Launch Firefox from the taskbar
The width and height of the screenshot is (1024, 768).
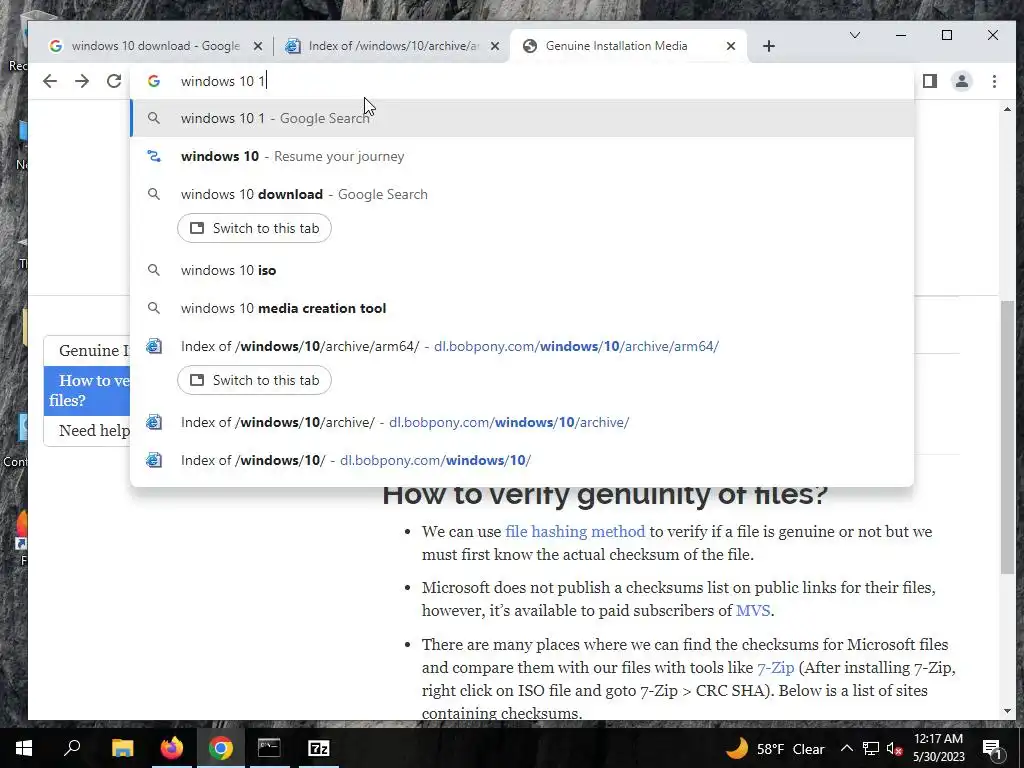coord(172,748)
